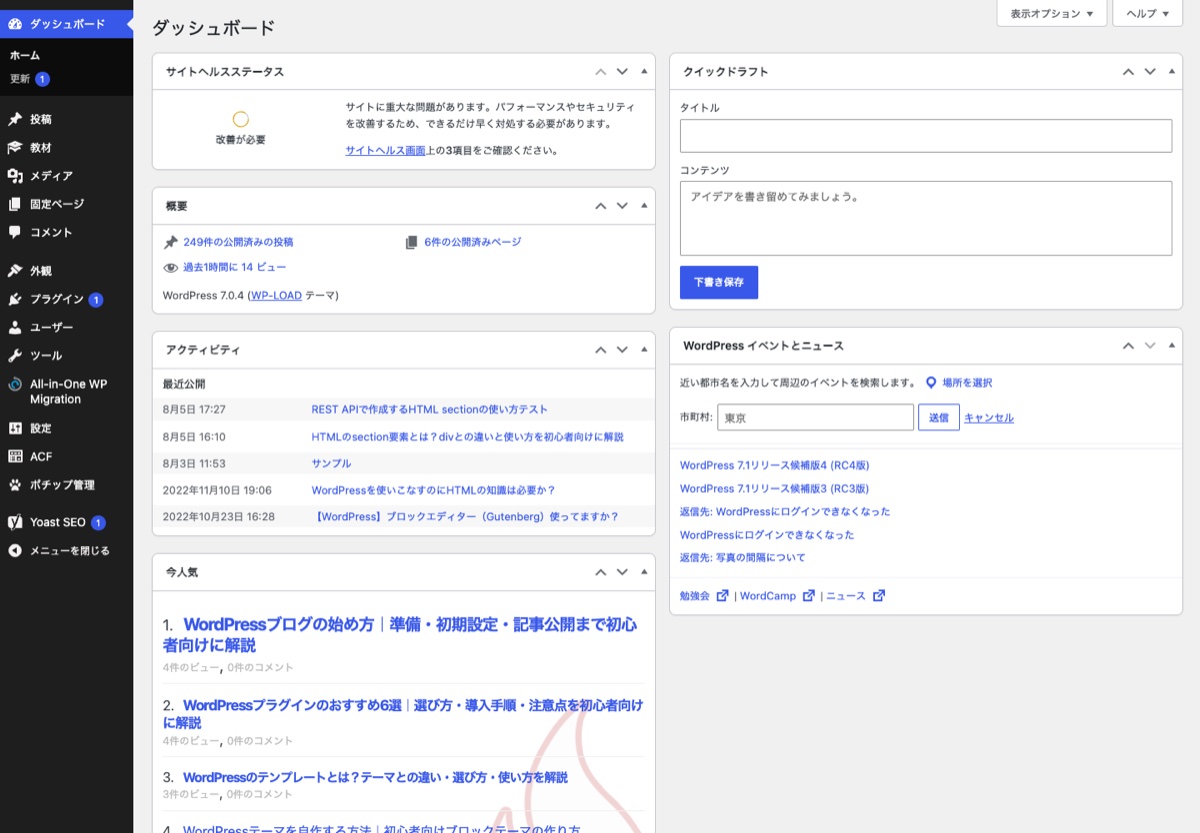Screen dimensions: 1200x833
Task: Open the 勉強会 external link
Action: coord(704,596)
